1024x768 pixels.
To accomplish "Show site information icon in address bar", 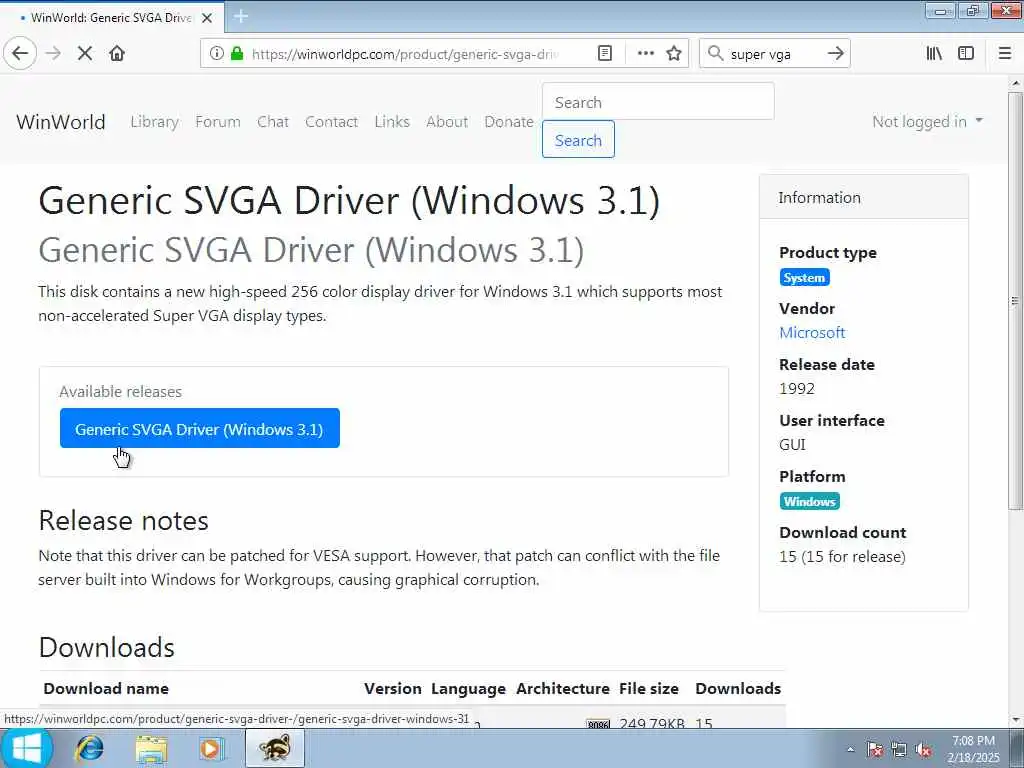I will 216,54.
